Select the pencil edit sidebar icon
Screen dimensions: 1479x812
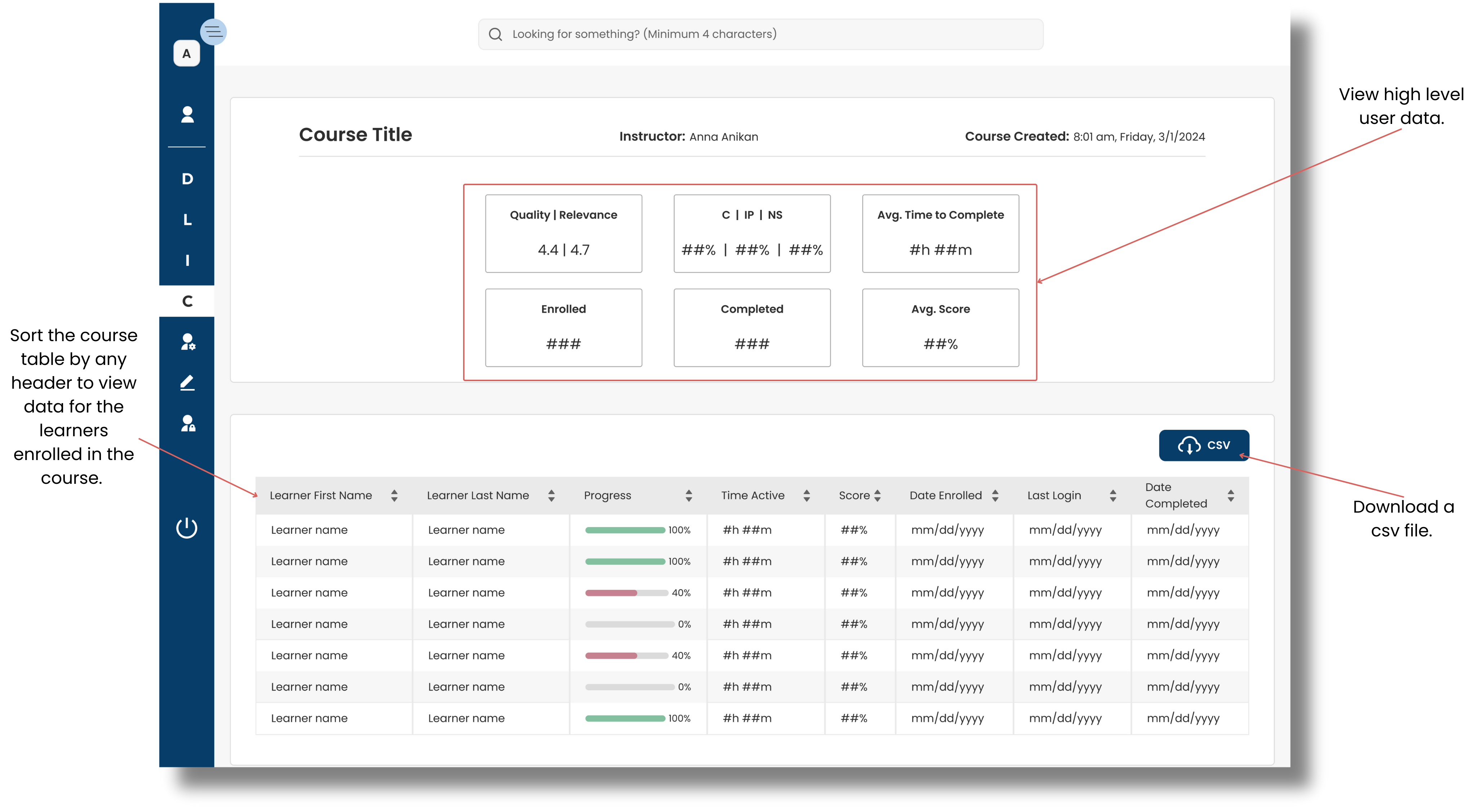187,383
